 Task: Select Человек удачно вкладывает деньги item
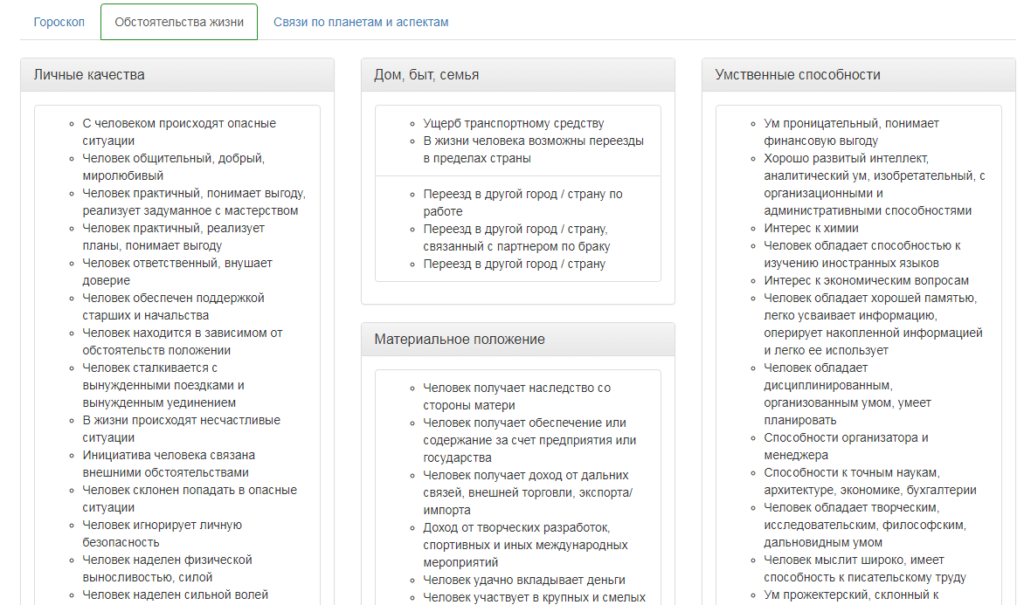[x=524, y=580]
